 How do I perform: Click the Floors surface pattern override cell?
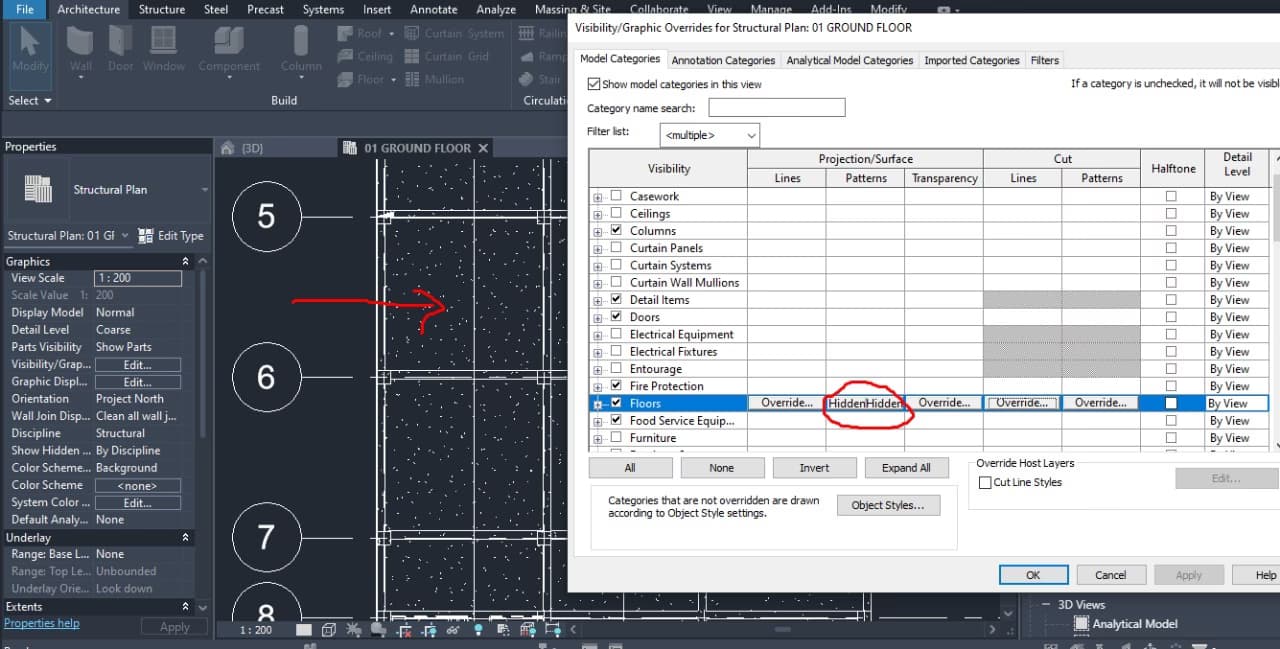click(x=865, y=403)
